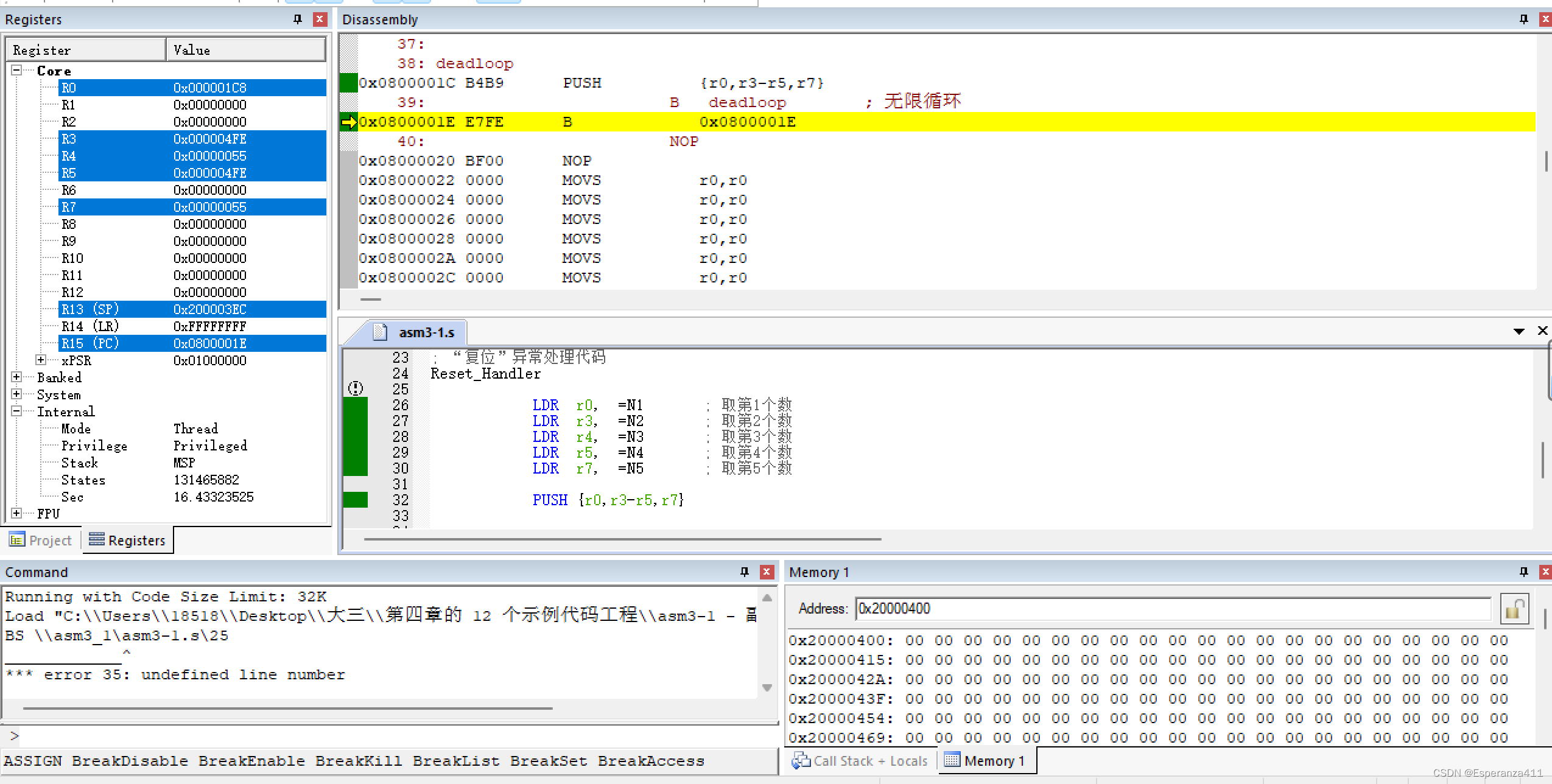1552x784 pixels.
Task: Pin the Registers panel
Action: [x=297, y=19]
